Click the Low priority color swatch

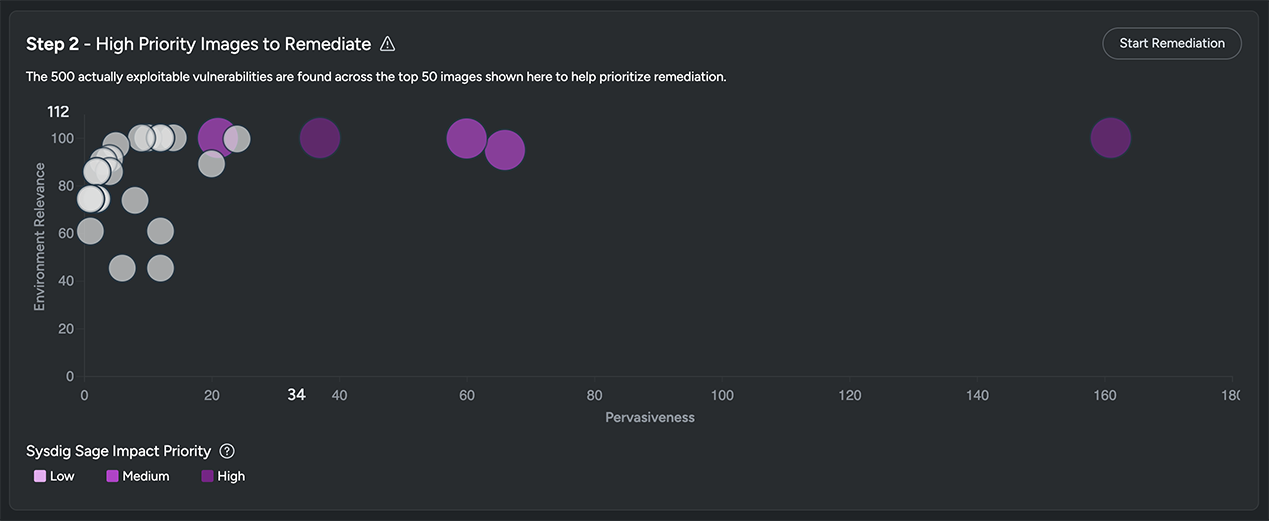pos(40,476)
